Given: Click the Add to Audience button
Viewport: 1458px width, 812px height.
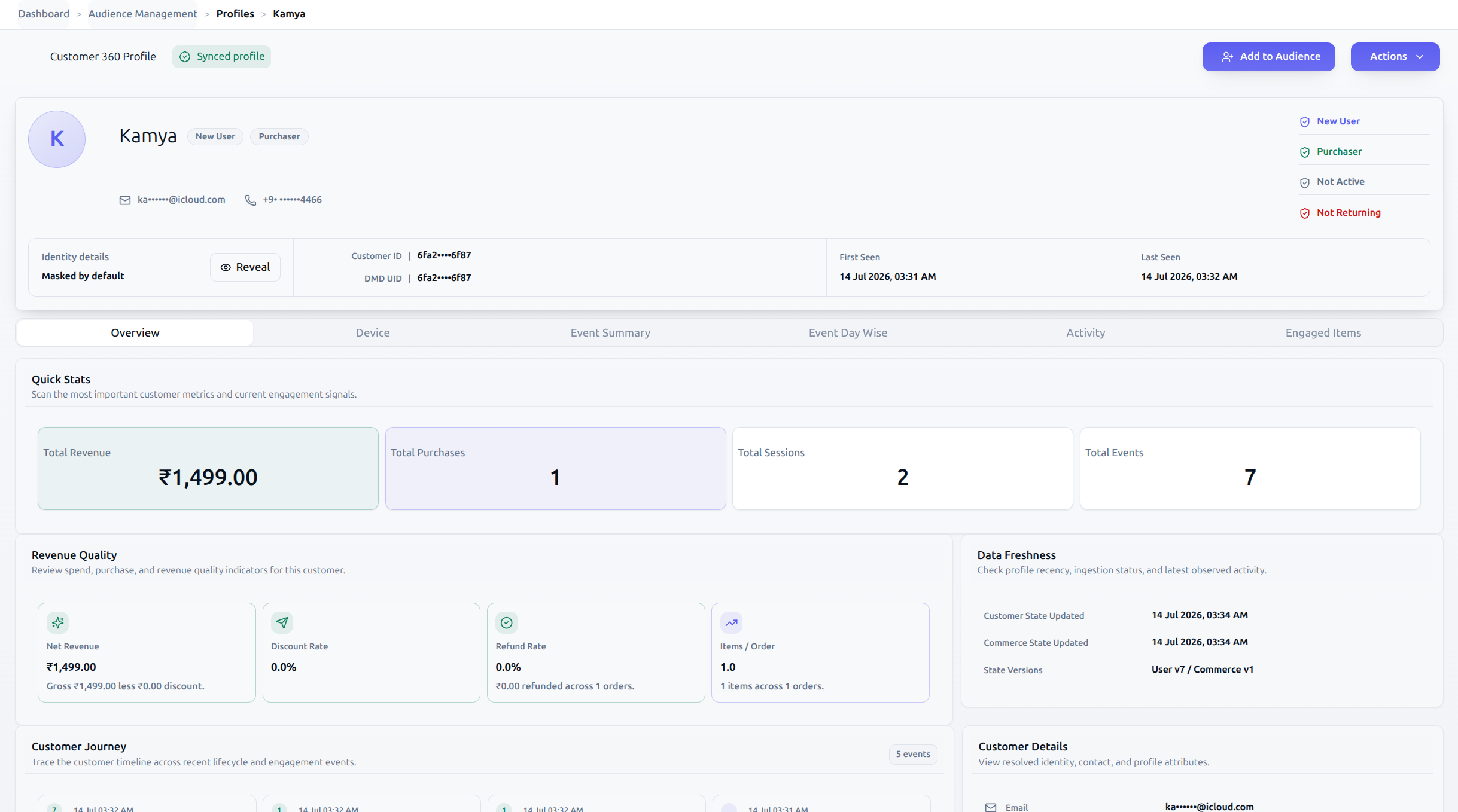Looking at the screenshot, I should tap(1269, 57).
